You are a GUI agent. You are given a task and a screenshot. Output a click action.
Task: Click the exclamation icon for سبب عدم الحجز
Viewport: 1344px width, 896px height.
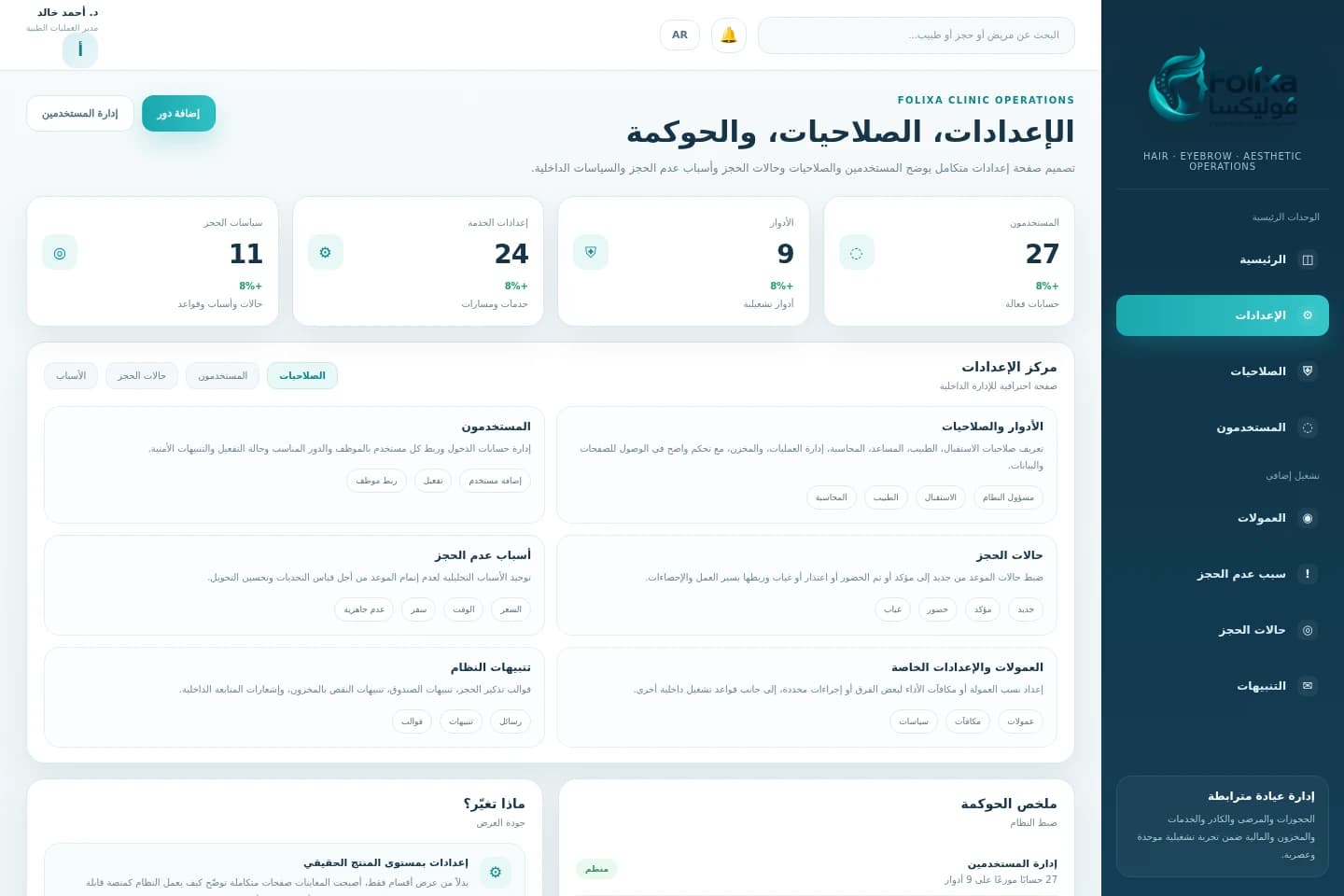pyautogui.click(x=1308, y=574)
